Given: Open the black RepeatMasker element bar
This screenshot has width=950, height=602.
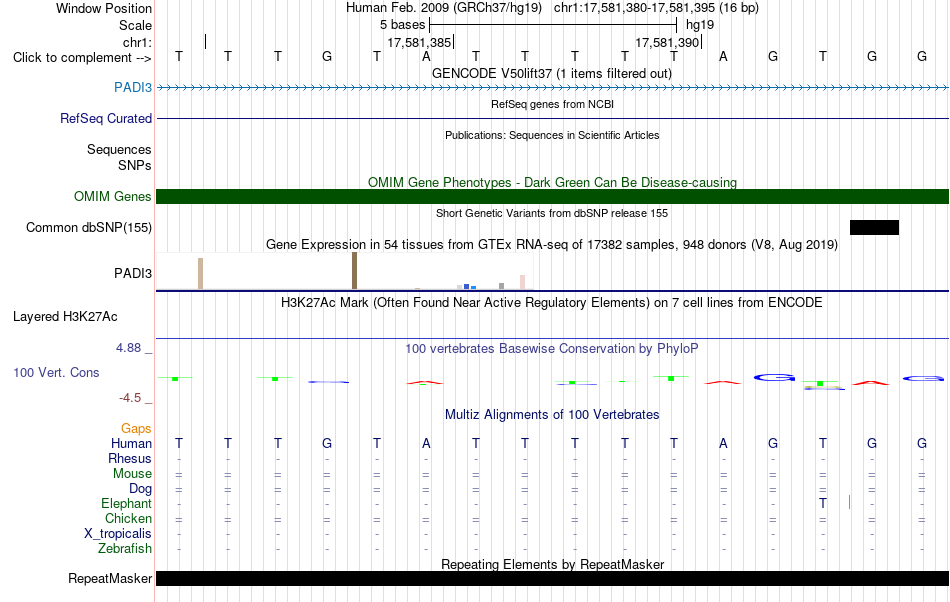Looking at the screenshot, I should point(552,578).
